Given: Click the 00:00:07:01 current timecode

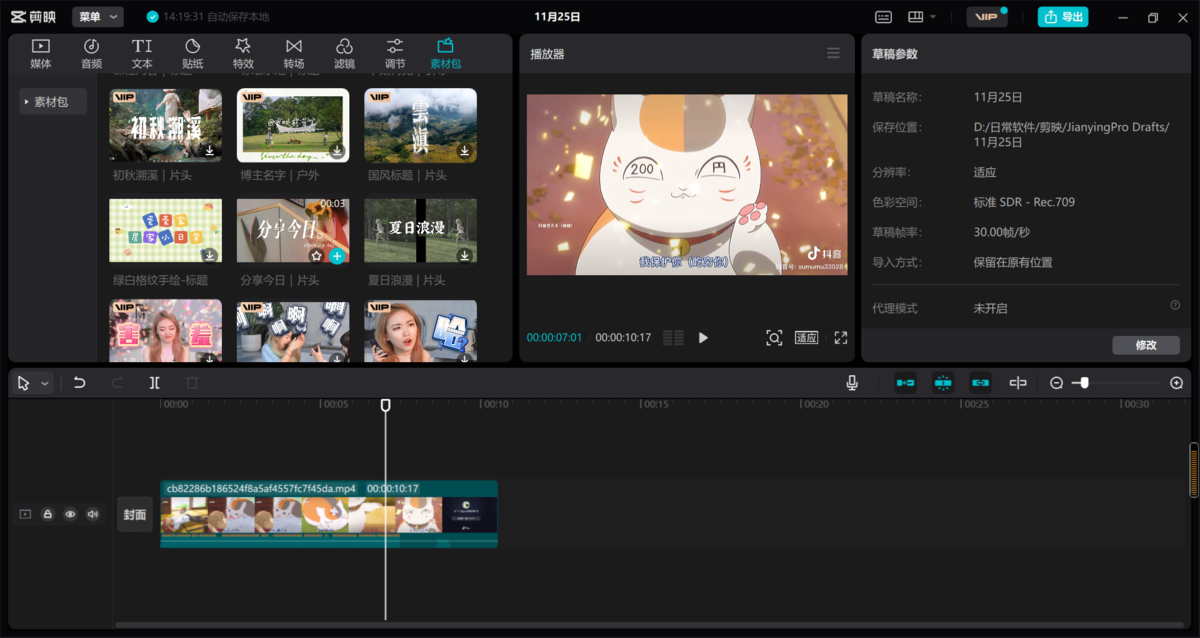Looking at the screenshot, I should point(554,338).
